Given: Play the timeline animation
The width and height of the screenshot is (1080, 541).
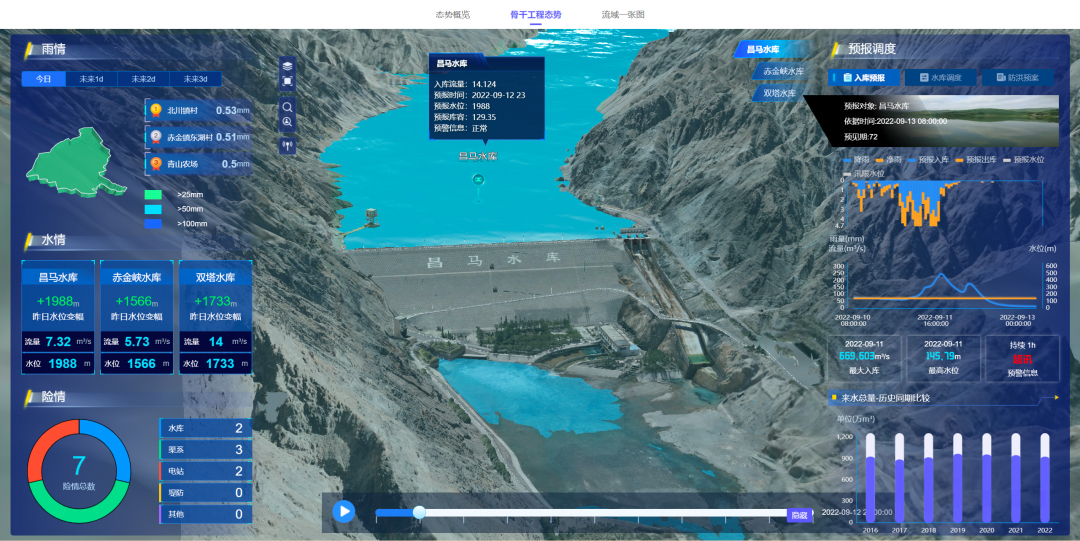Looking at the screenshot, I should point(344,511).
